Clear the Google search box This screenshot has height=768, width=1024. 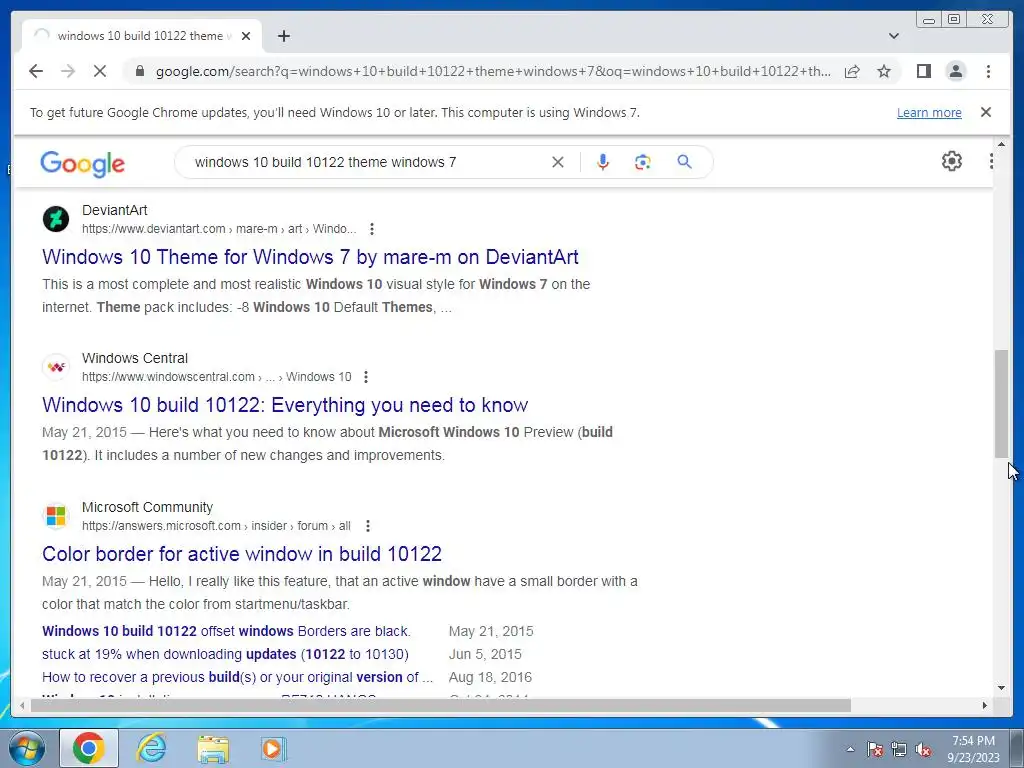558,162
